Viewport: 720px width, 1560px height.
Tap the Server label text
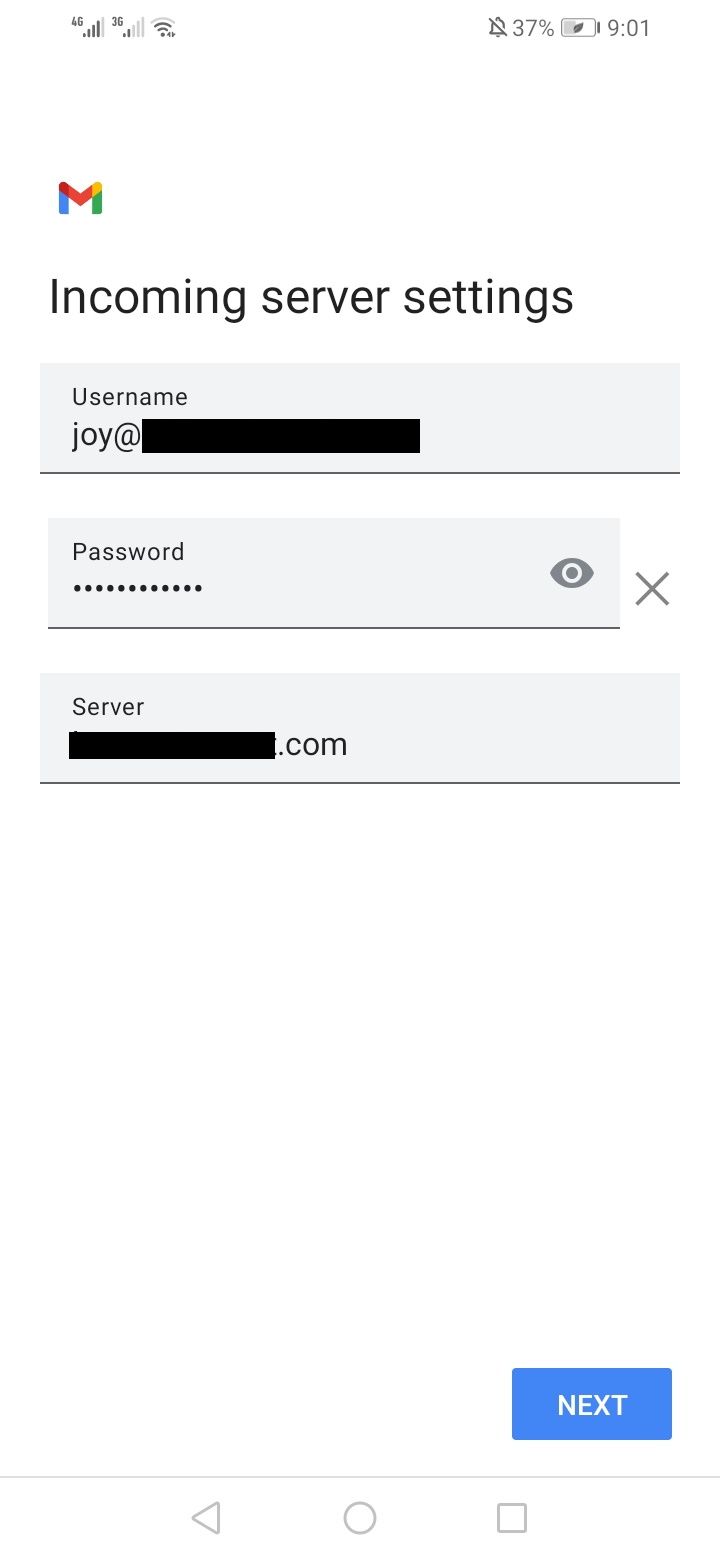[108, 706]
